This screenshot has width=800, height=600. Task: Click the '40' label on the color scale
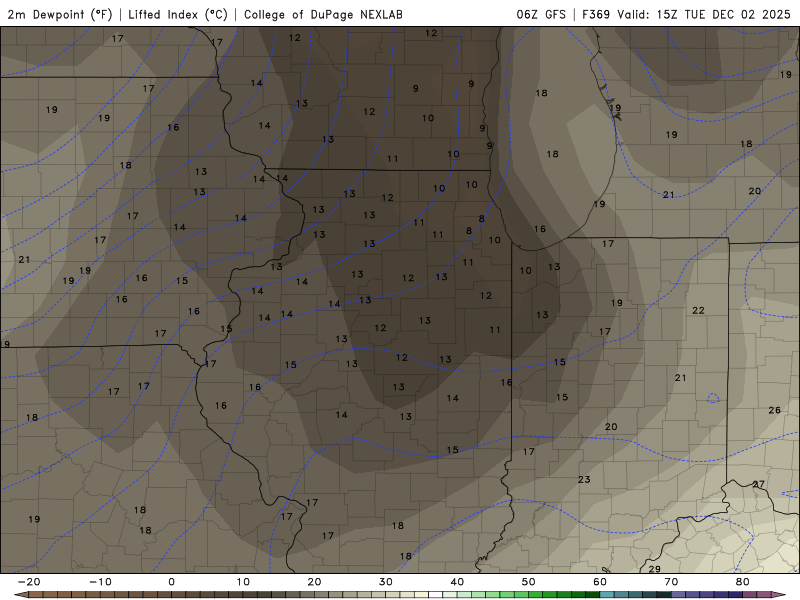coord(457,582)
